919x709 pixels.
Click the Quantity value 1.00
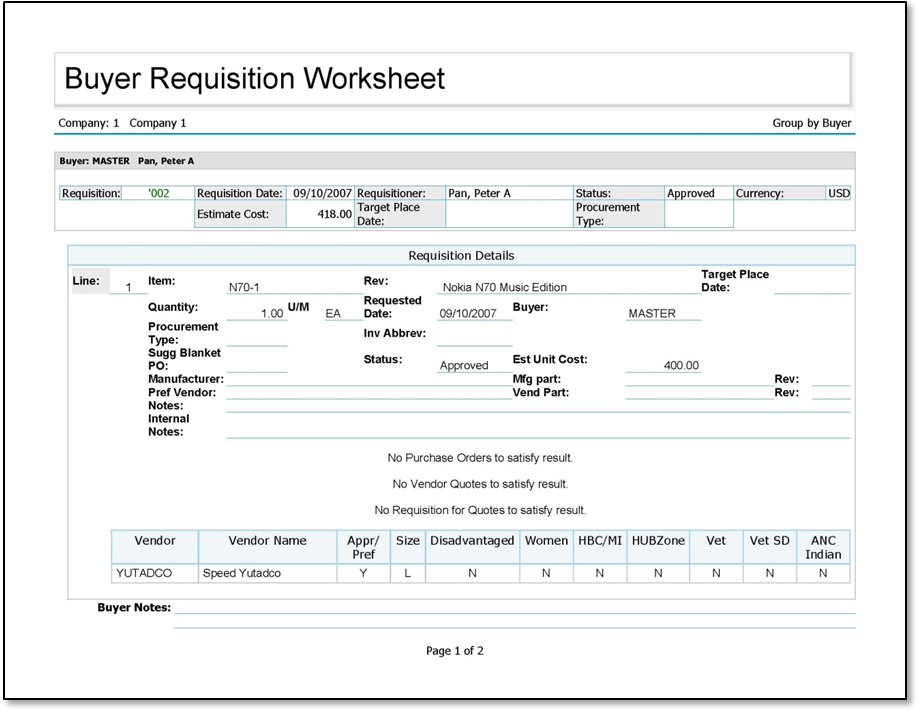pyautogui.click(x=271, y=314)
